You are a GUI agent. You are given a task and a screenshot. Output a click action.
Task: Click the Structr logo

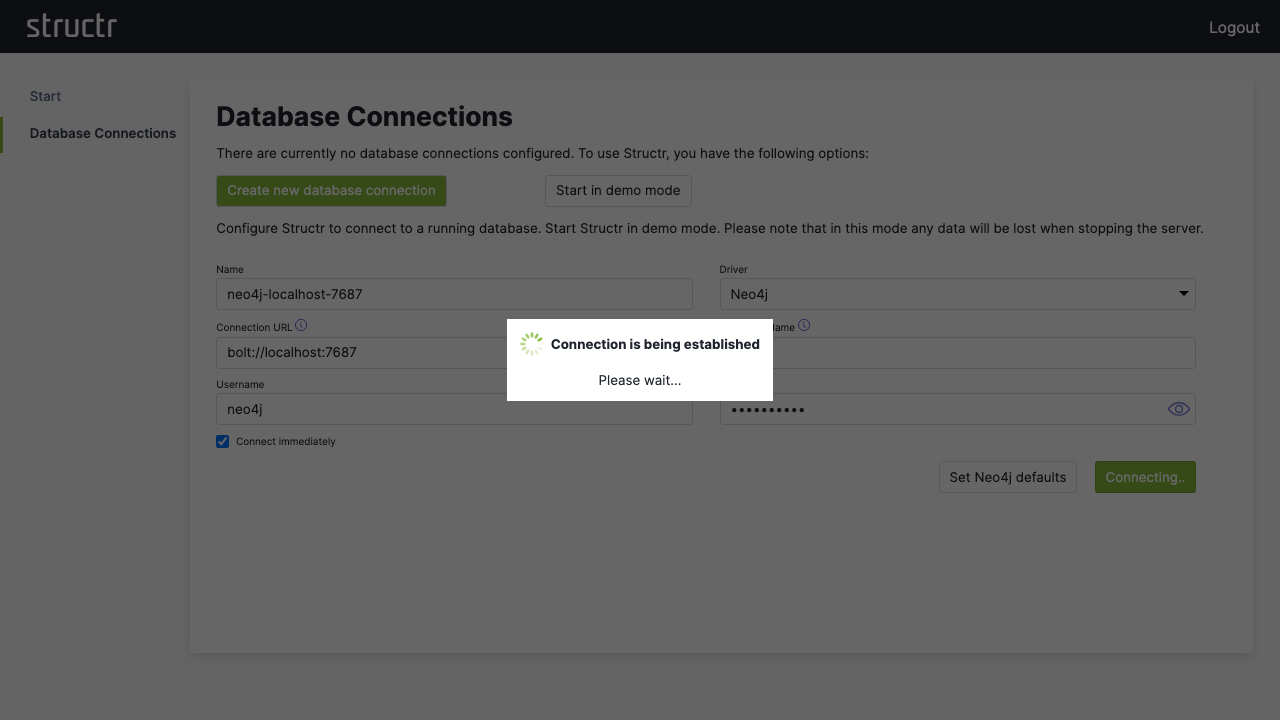(71, 26)
